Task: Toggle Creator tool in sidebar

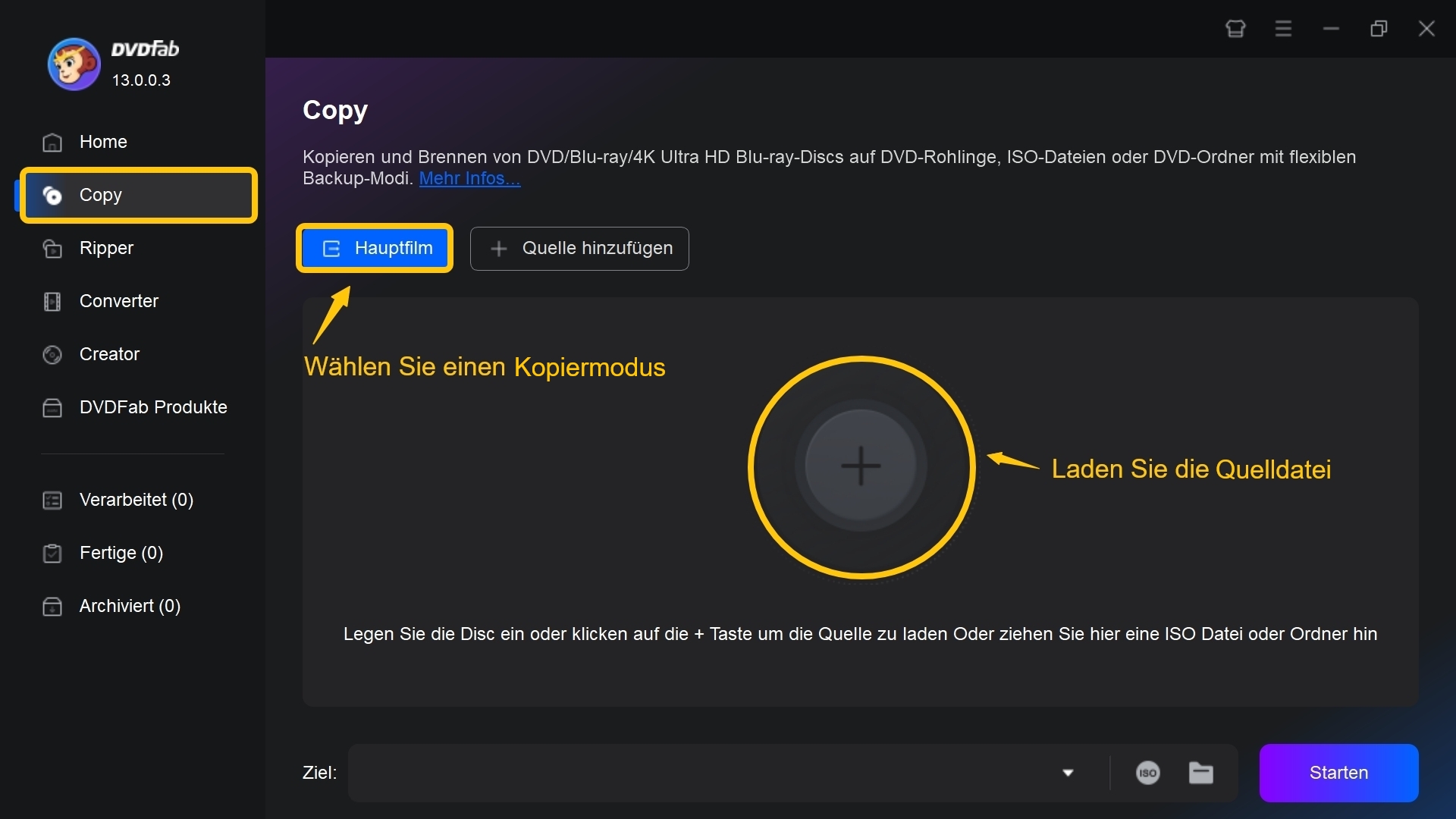Action: pos(110,353)
